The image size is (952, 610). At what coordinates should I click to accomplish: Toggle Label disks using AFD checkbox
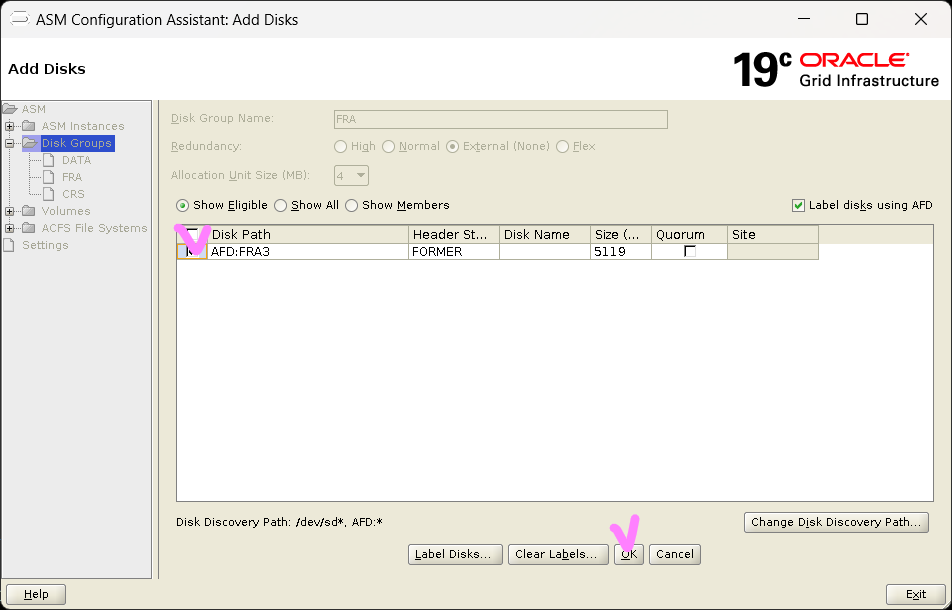pos(798,206)
